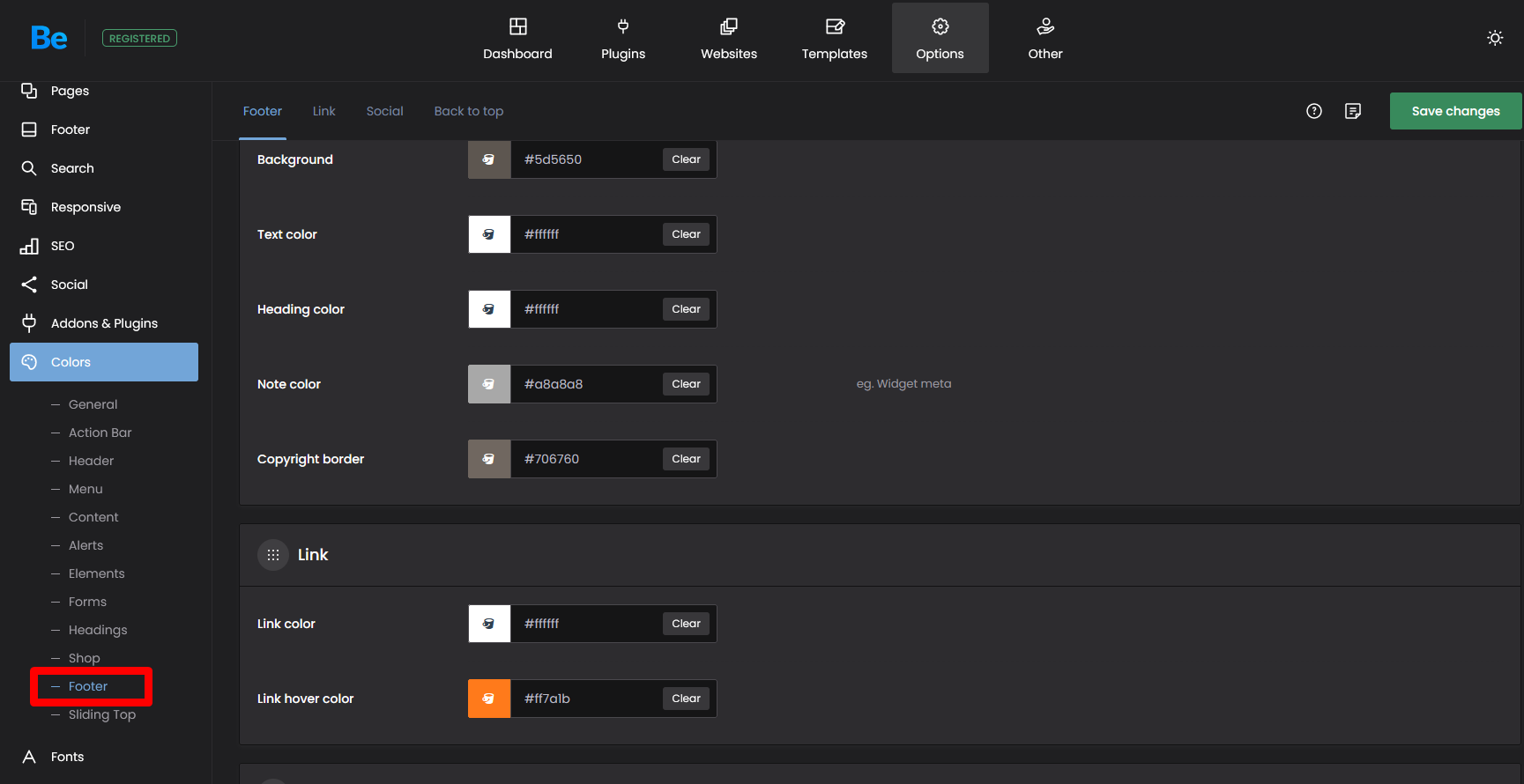Go to Websites
Image resolution: width=1524 pixels, height=784 pixels.
(729, 38)
